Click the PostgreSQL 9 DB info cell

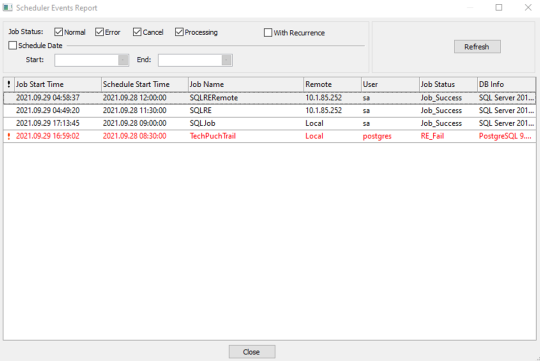pyautogui.click(x=505, y=136)
